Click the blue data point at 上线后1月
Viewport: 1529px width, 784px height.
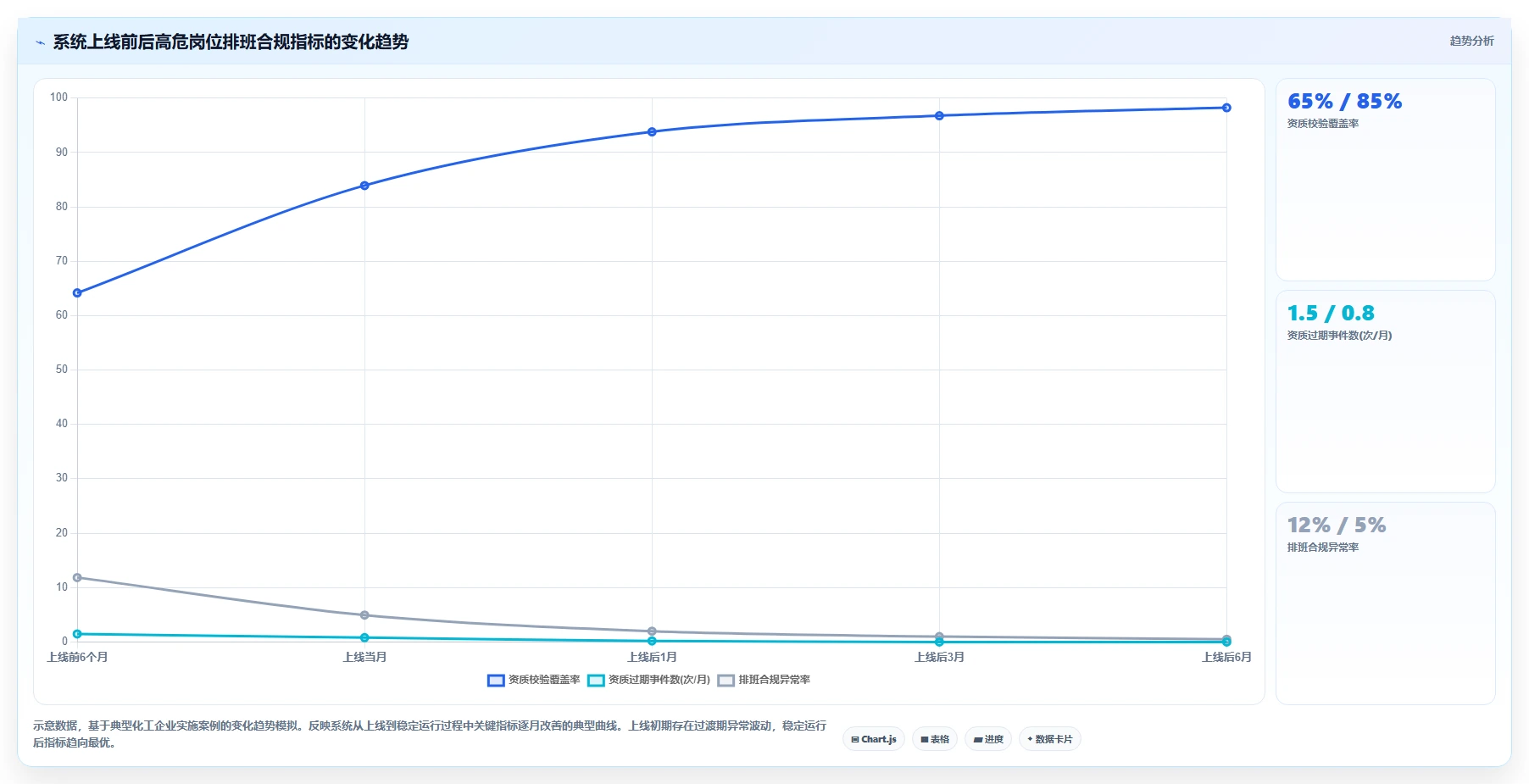pyautogui.click(x=652, y=132)
